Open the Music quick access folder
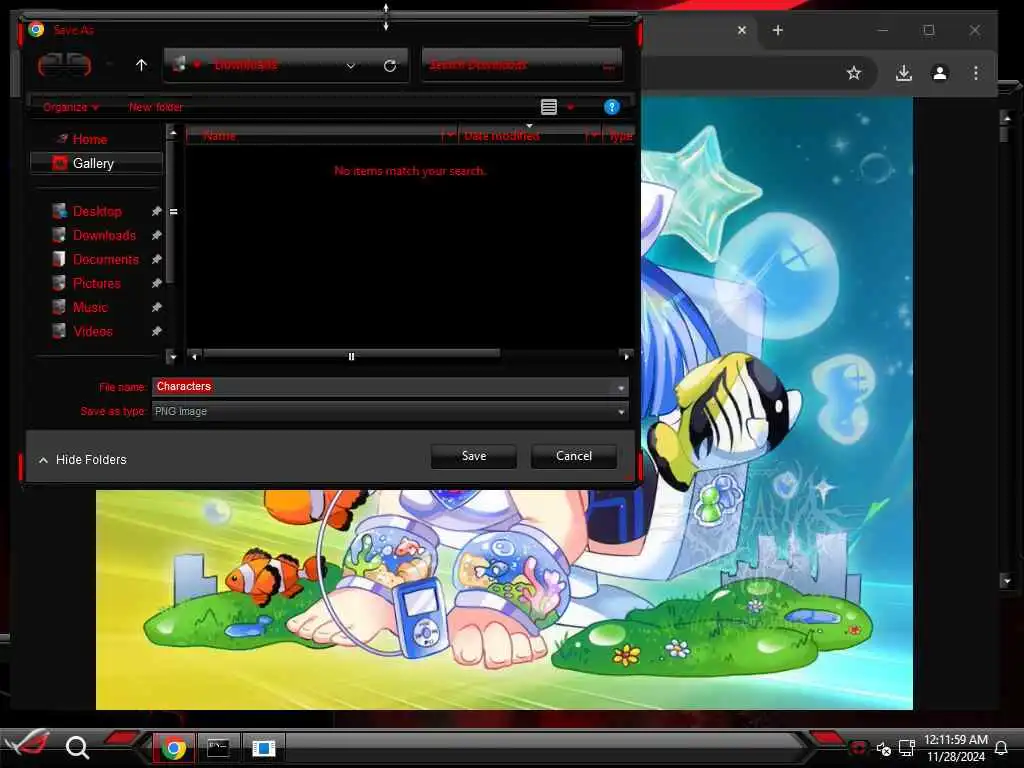This screenshot has height=768, width=1024. coord(89,308)
